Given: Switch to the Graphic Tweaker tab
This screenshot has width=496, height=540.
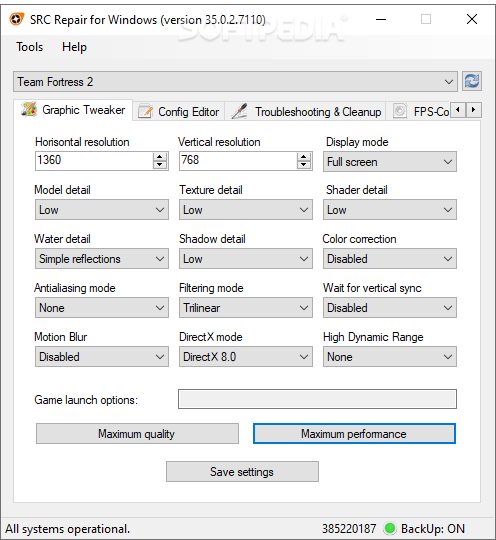Looking at the screenshot, I should click(73, 110).
